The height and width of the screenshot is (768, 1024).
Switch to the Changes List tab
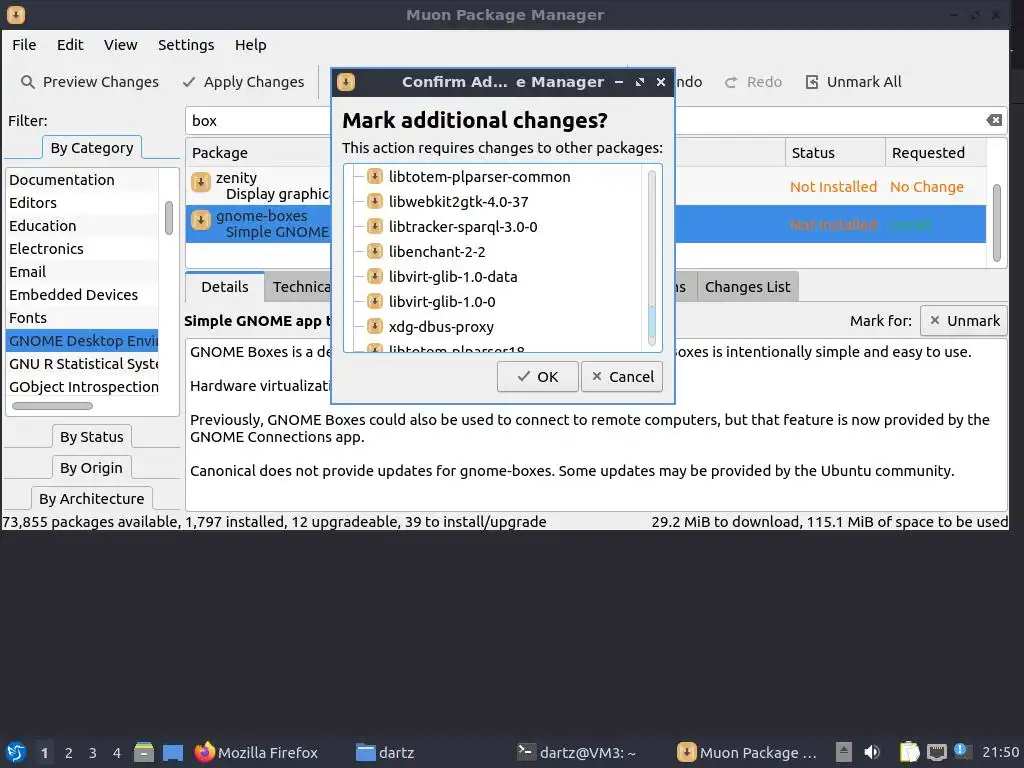748,287
